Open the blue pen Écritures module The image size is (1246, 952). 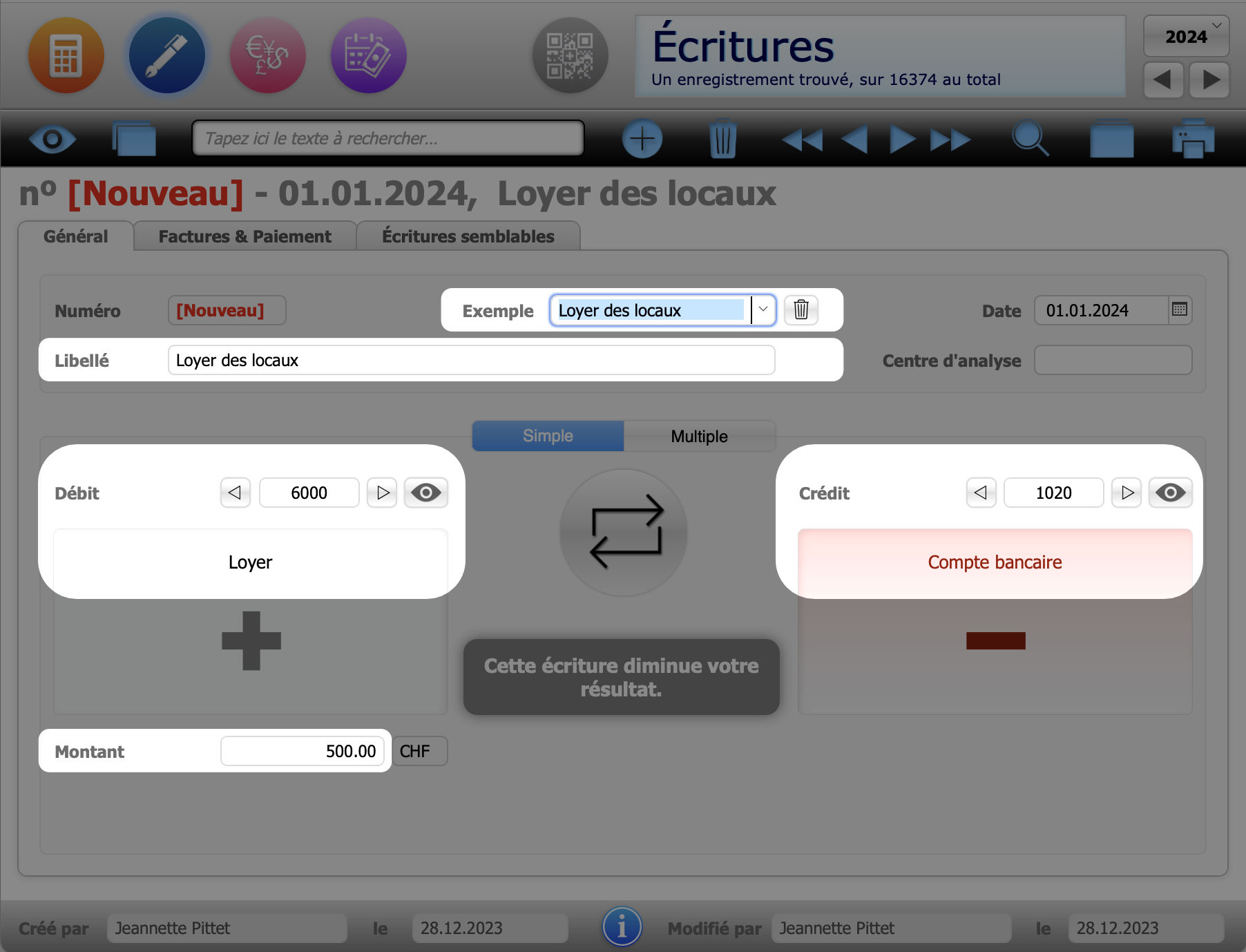pyautogui.click(x=167, y=56)
